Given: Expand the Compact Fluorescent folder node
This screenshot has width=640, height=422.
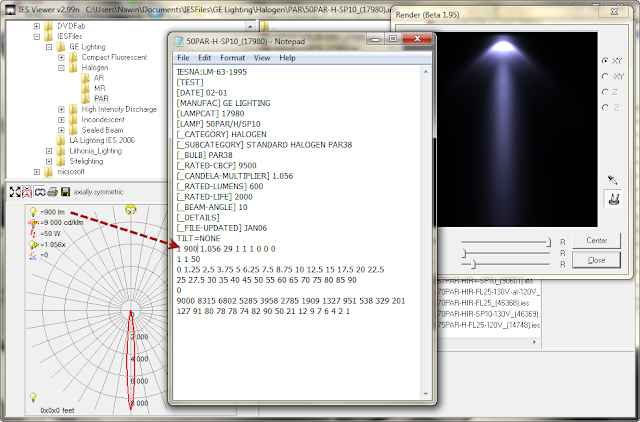Looking at the screenshot, I should coord(61,58).
